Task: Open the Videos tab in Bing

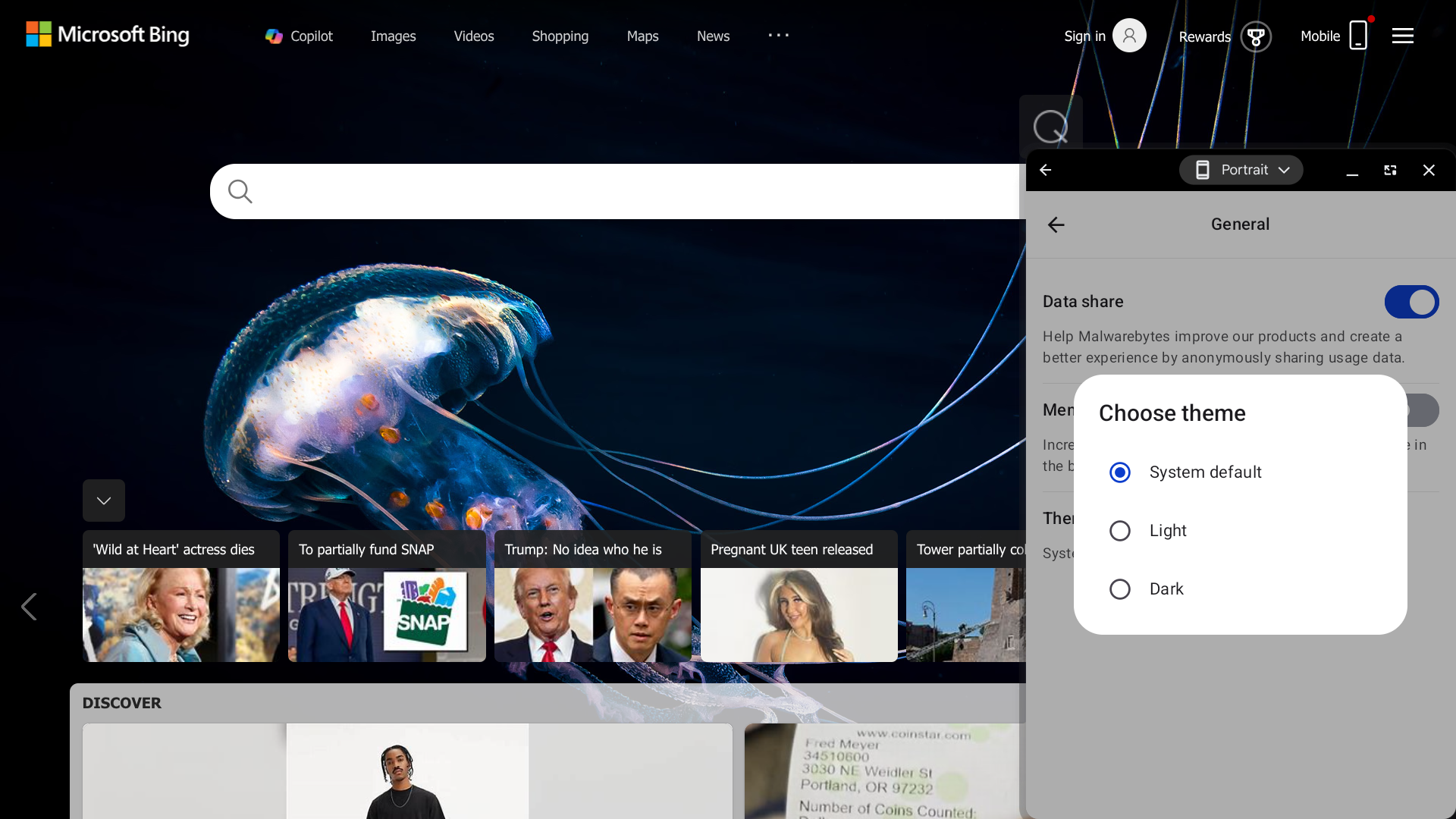Action: coord(474,36)
